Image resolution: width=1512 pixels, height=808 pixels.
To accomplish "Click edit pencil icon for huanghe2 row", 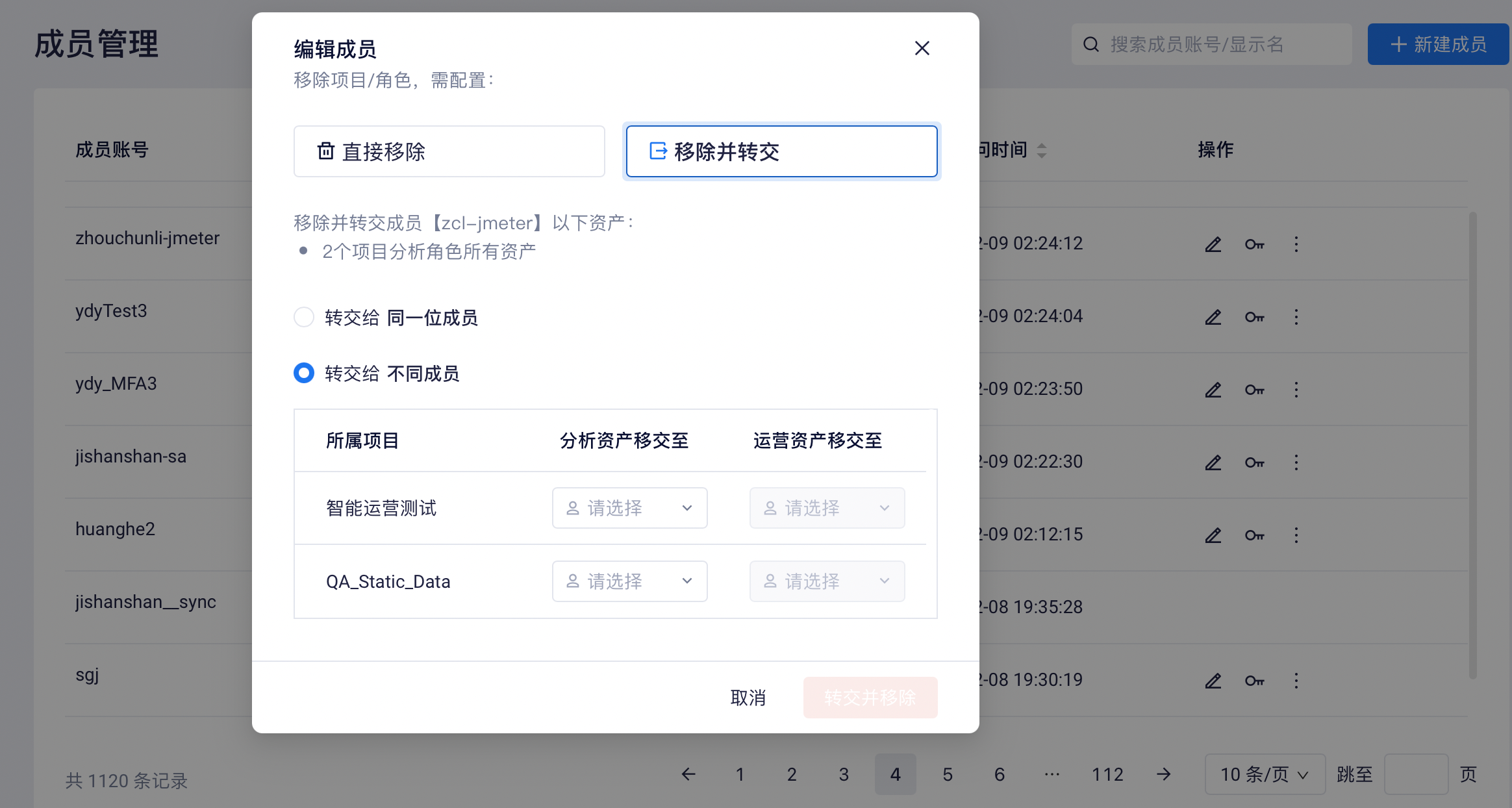I will click(1213, 535).
